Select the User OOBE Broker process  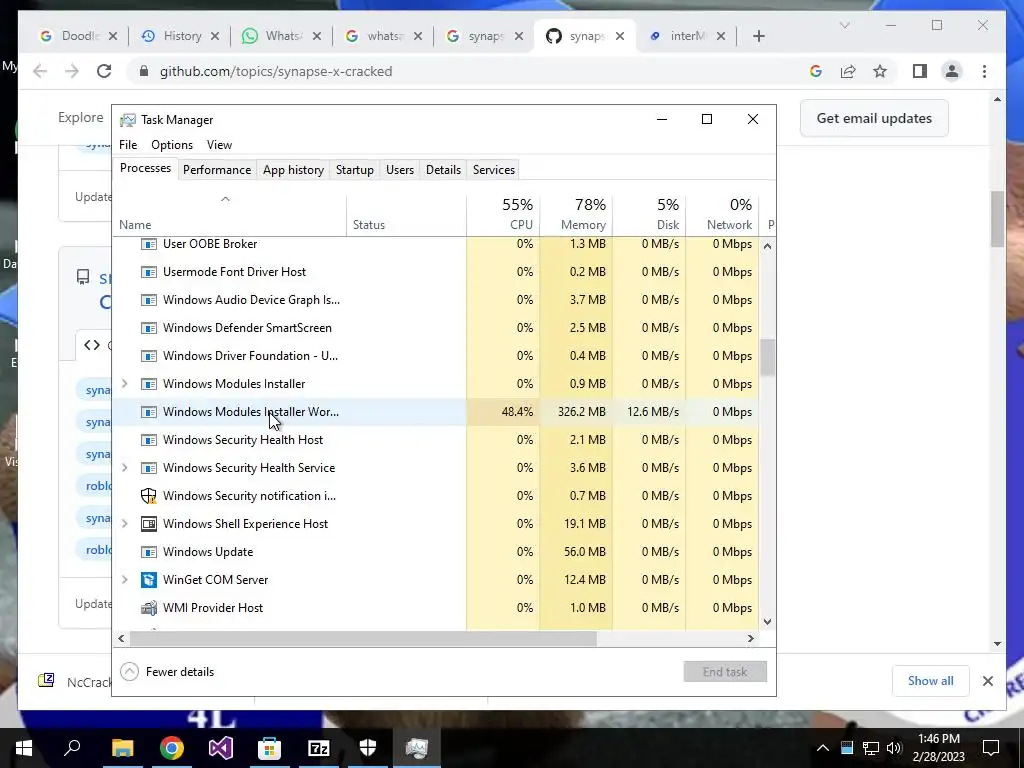coord(435,244)
